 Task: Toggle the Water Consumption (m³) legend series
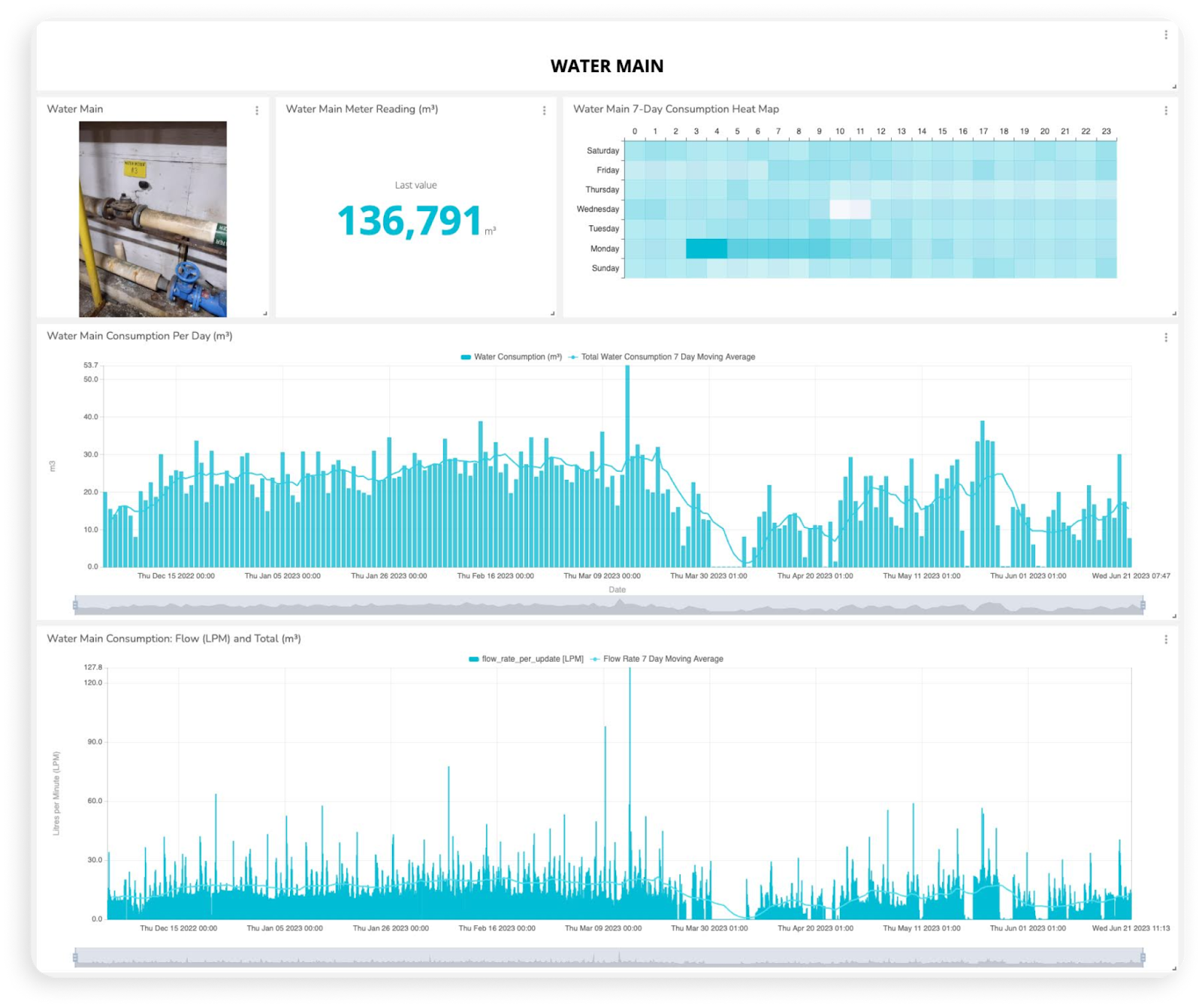coord(511,357)
